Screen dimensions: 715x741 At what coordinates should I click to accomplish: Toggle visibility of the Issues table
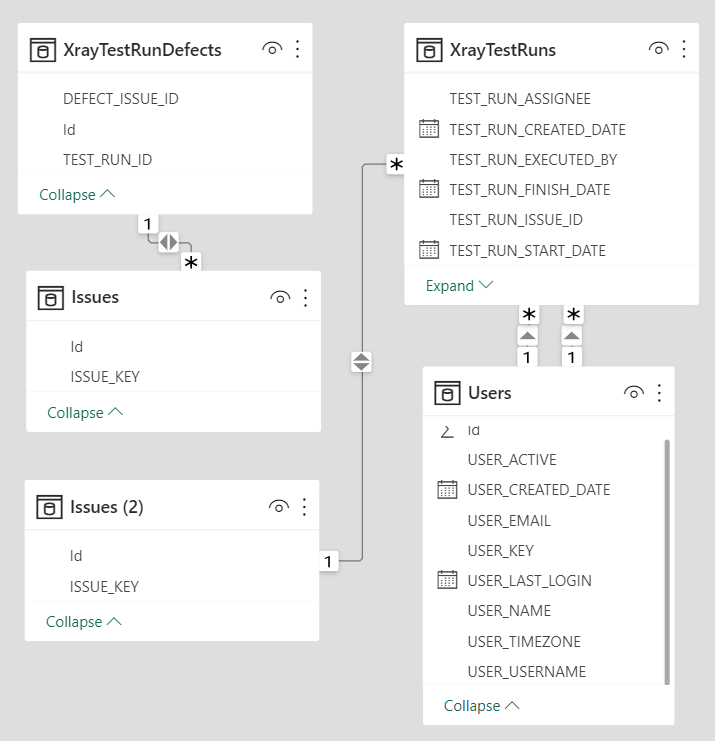tap(279, 297)
